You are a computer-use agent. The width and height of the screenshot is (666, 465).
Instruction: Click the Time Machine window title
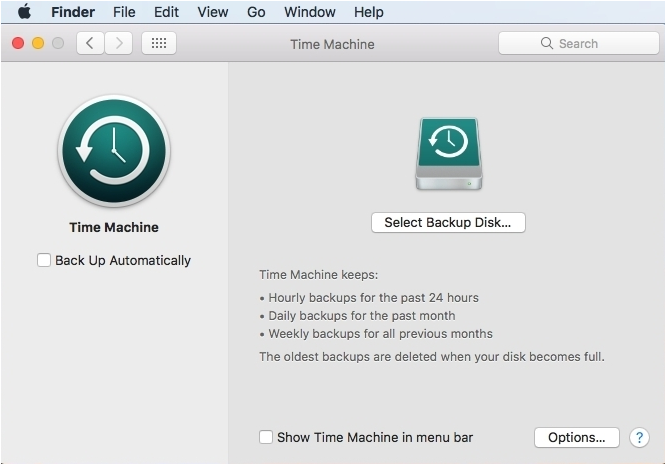(x=332, y=44)
